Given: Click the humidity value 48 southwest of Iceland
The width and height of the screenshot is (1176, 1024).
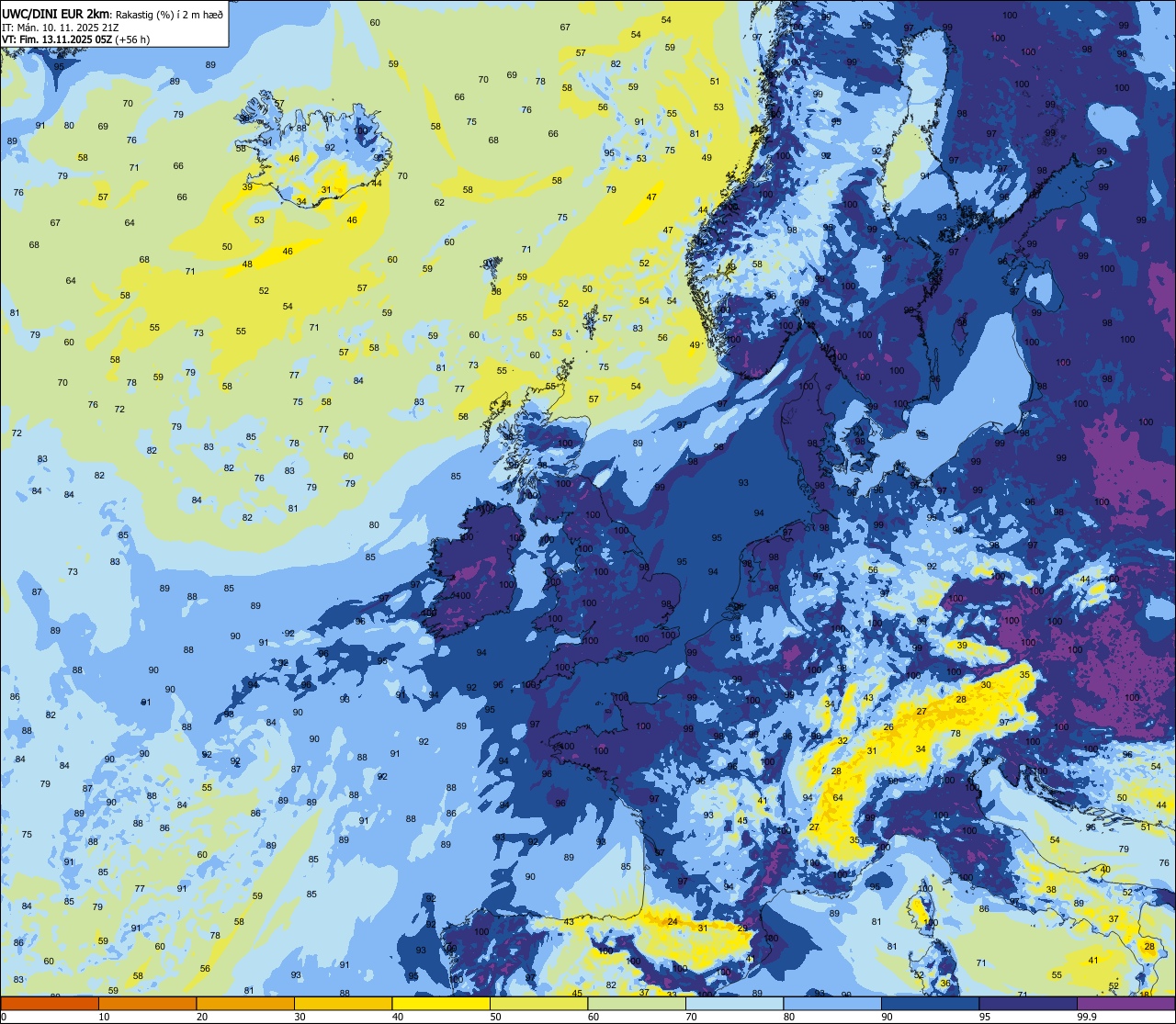Looking at the screenshot, I should [247, 264].
